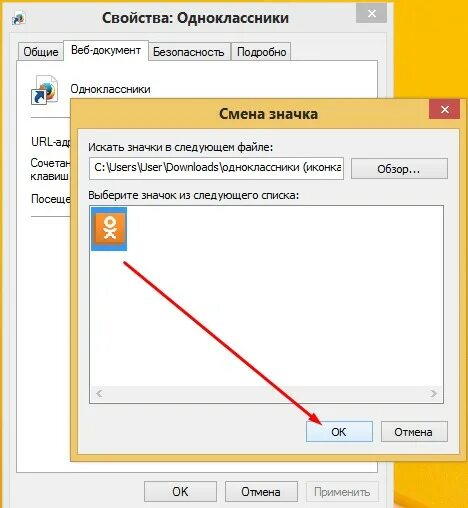Screen dimensions: 468x508
Task: Click left arrow of icon list scrollbar
Action: 99,394
